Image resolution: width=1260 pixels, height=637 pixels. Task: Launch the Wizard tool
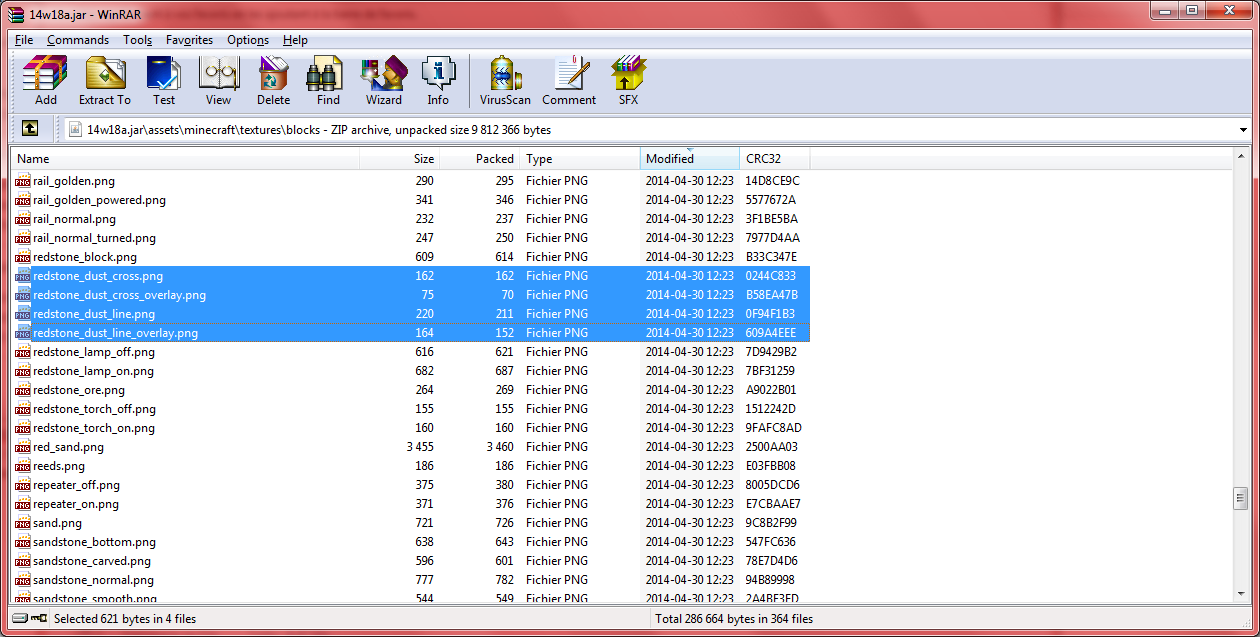point(383,81)
